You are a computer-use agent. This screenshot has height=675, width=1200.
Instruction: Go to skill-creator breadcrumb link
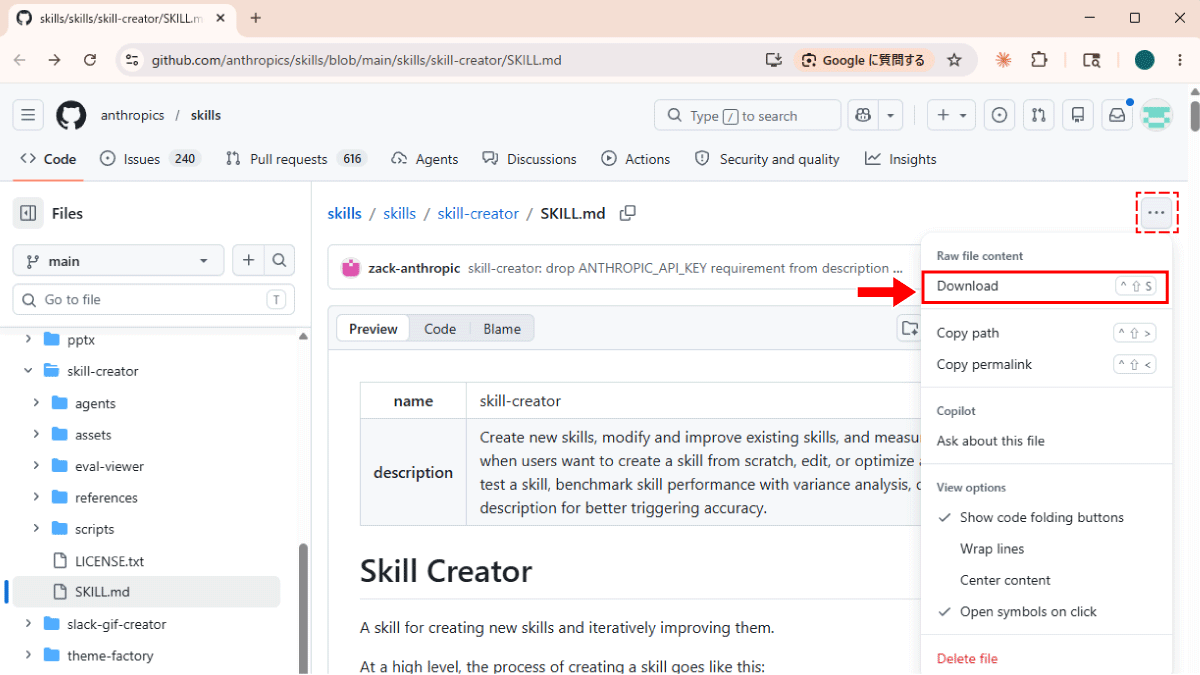coord(478,213)
